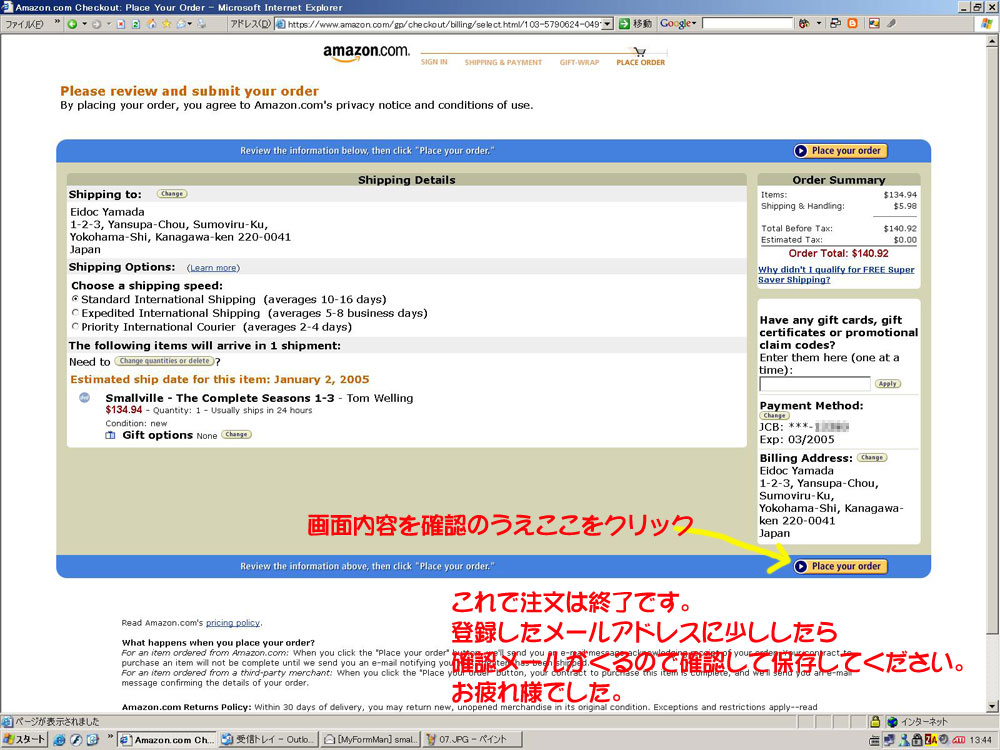This screenshot has height=750, width=1000.
Task: Switch to the 07.JPG Paint taskbar window
Action: click(x=472, y=740)
